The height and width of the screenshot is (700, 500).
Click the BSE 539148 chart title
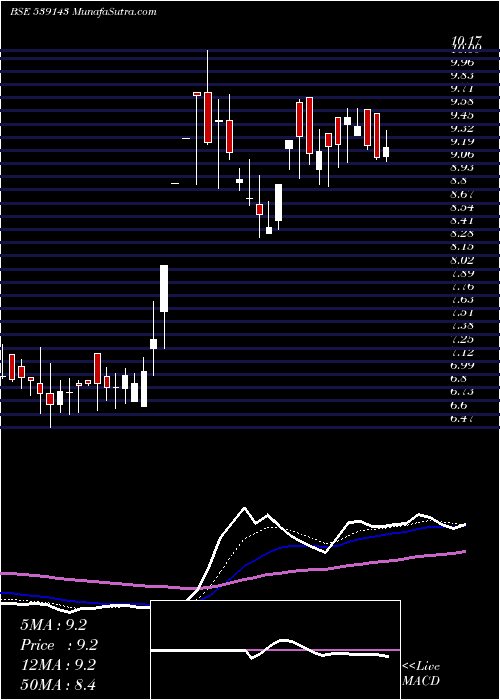click(x=83, y=12)
